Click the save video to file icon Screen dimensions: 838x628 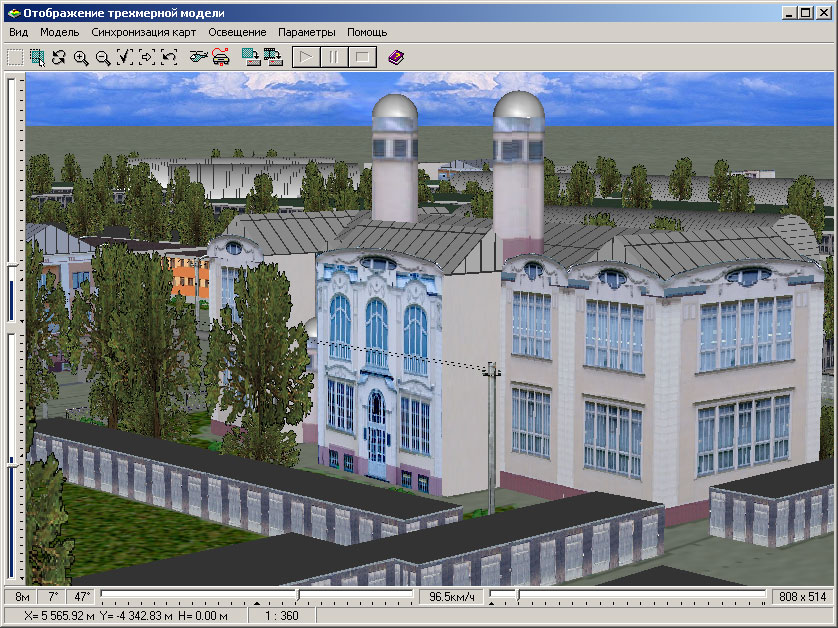[273, 57]
